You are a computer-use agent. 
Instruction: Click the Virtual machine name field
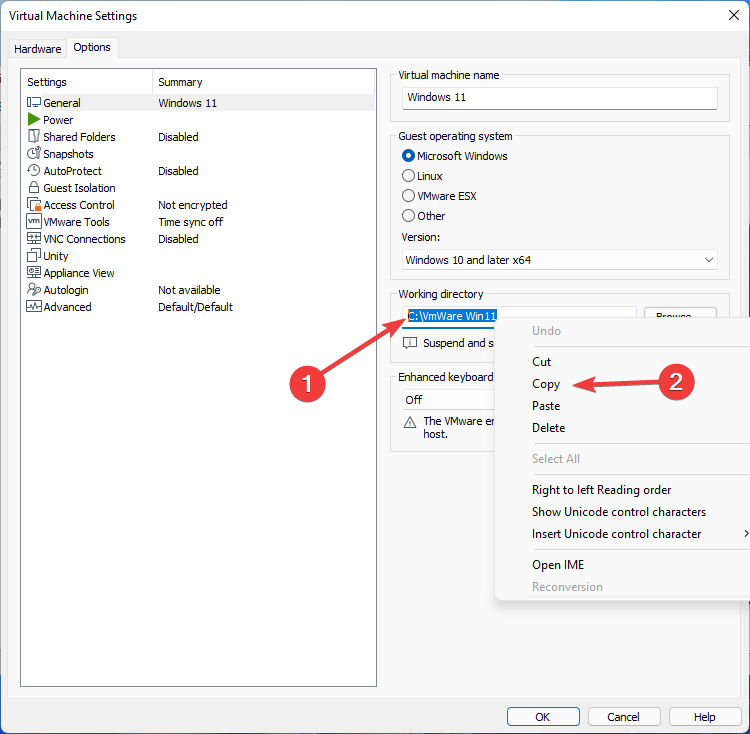pyautogui.click(x=560, y=98)
